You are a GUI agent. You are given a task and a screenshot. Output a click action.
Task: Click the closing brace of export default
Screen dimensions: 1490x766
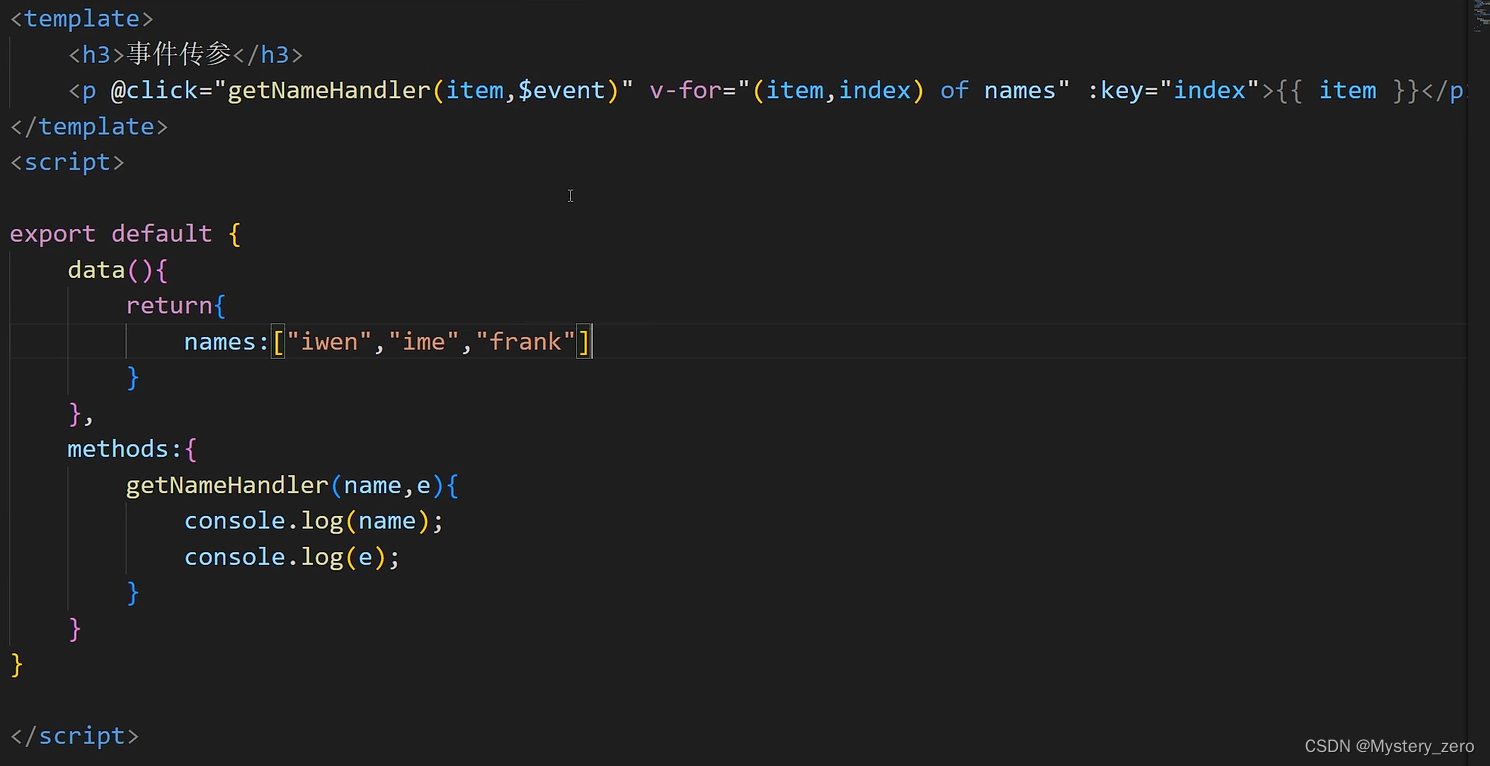pyautogui.click(x=16, y=664)
